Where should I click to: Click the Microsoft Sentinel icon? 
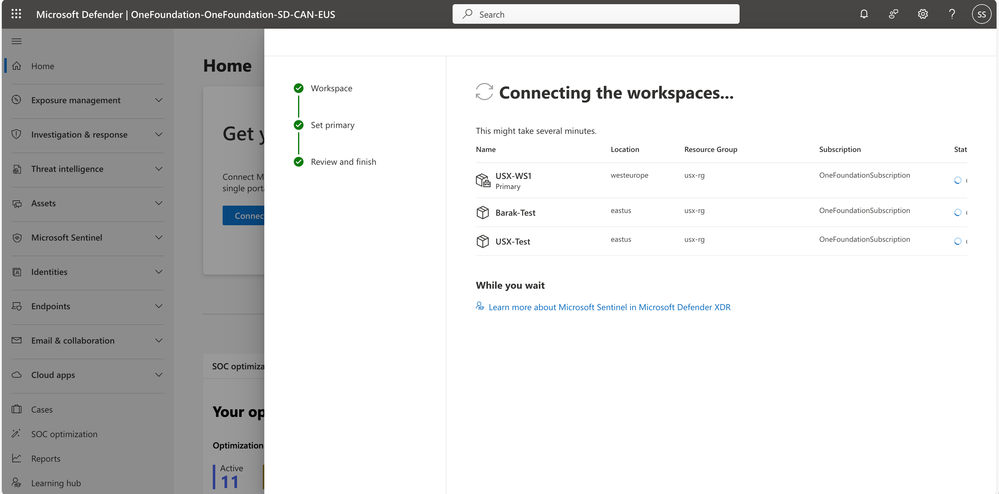[17, 237]
